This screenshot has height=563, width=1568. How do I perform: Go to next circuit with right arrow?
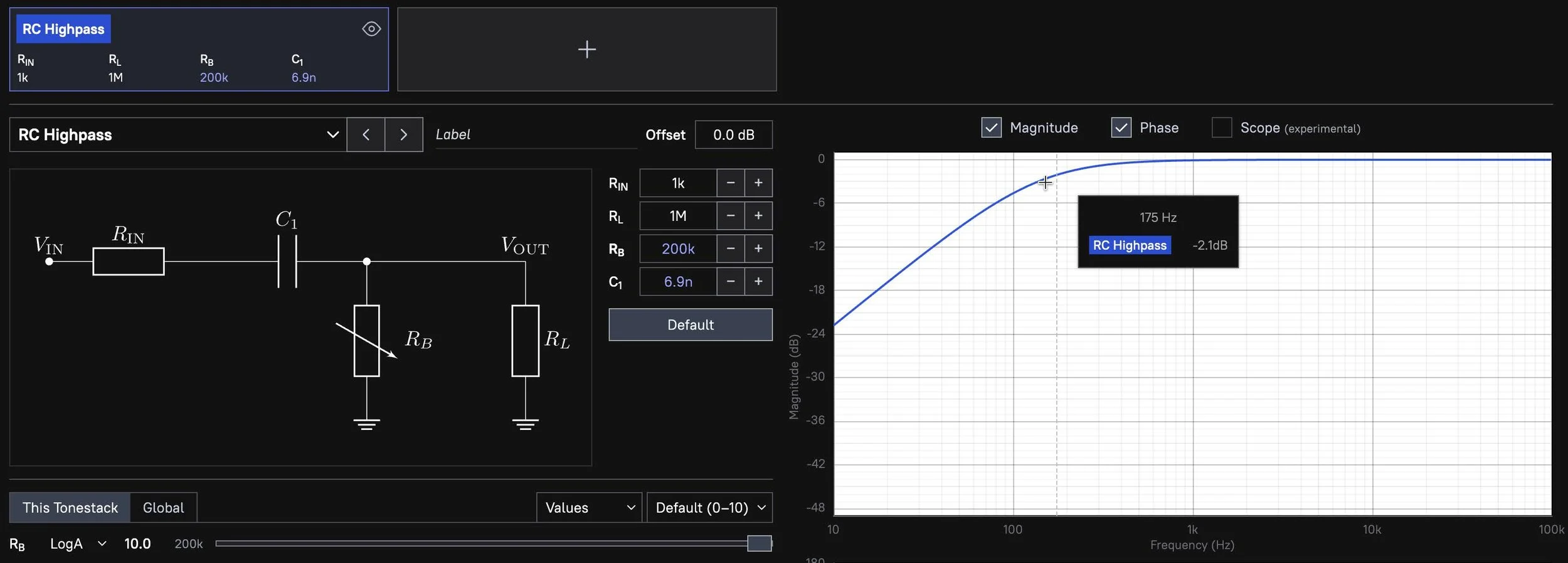click(403, 134)
